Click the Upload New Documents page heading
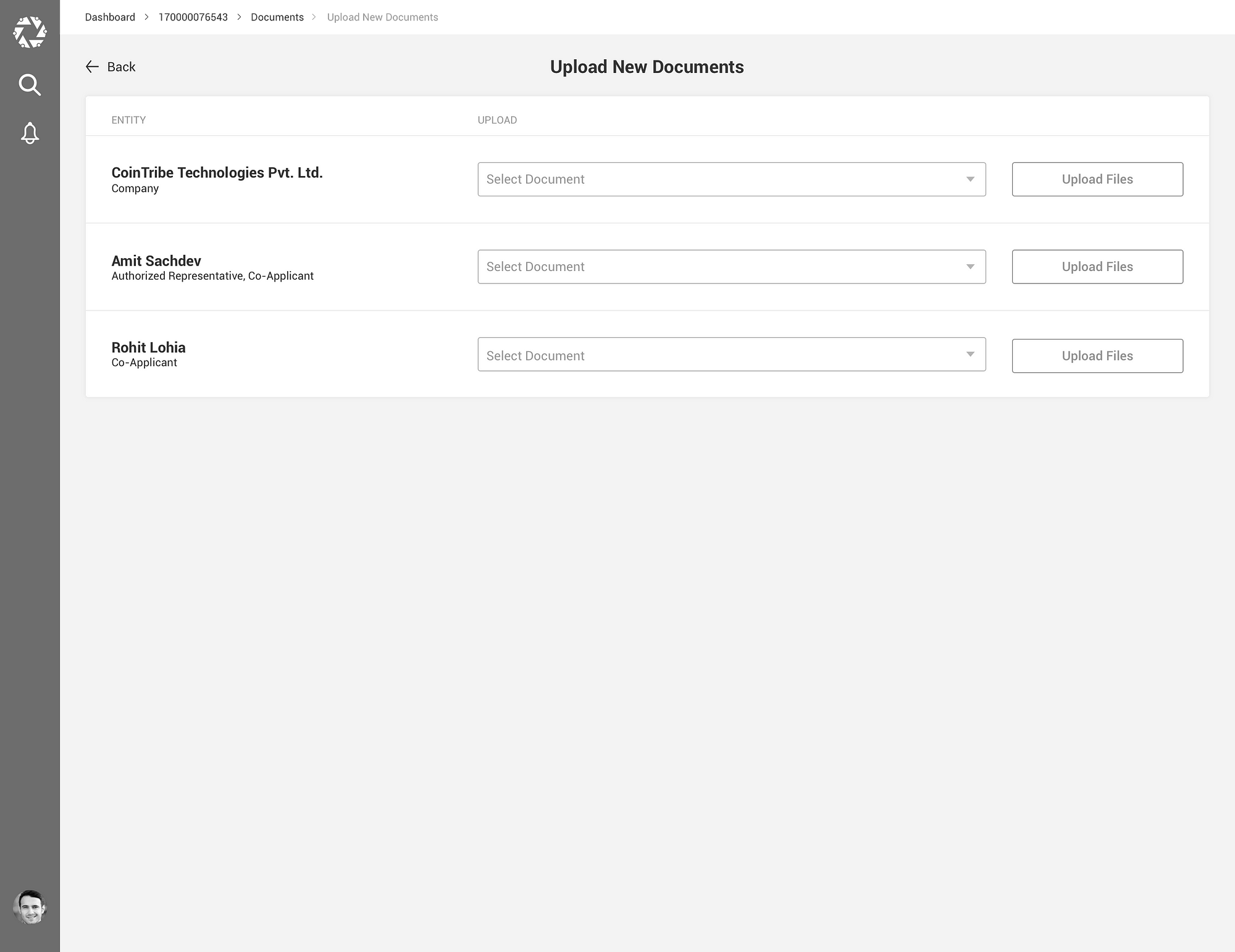 (647, 67)
